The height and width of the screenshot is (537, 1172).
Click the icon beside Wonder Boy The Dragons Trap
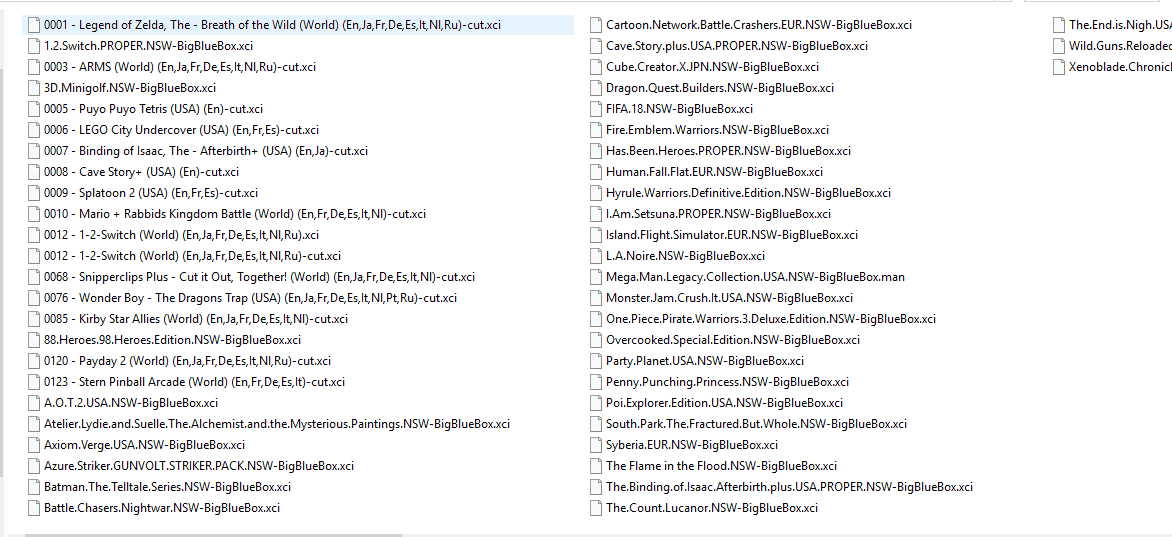pos(33,297)
